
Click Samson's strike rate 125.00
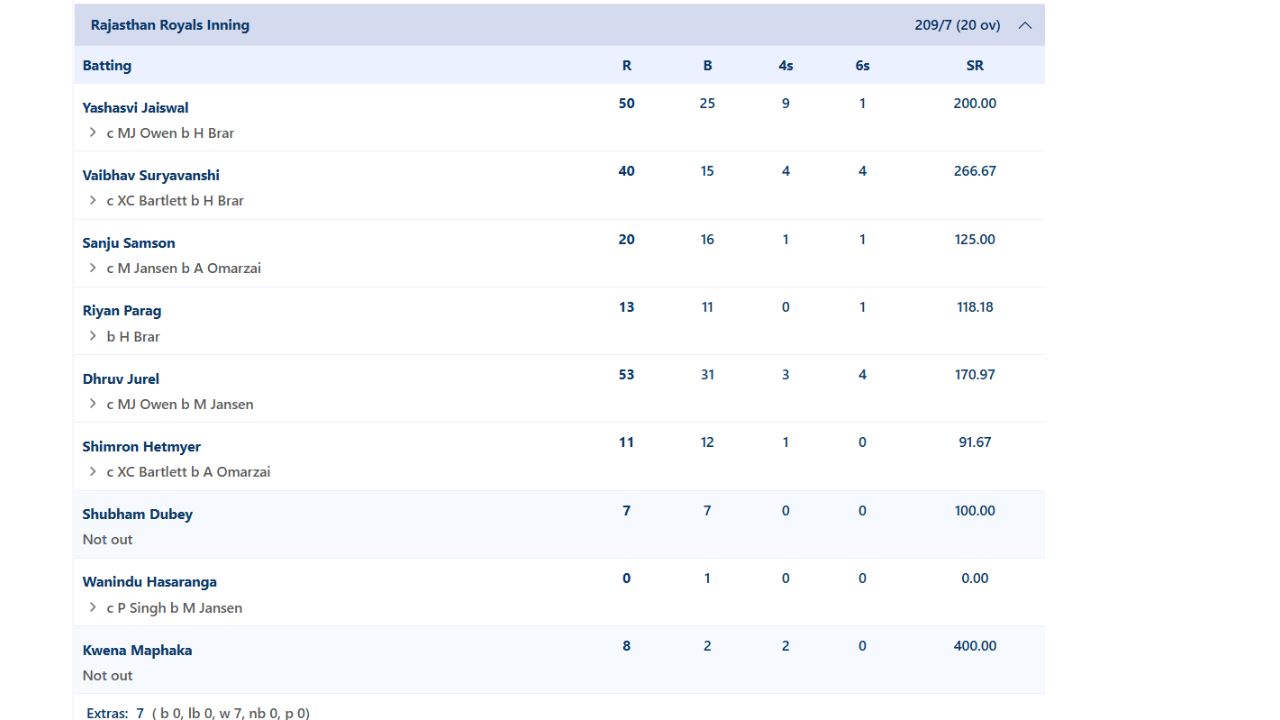[x=975, y=239]
